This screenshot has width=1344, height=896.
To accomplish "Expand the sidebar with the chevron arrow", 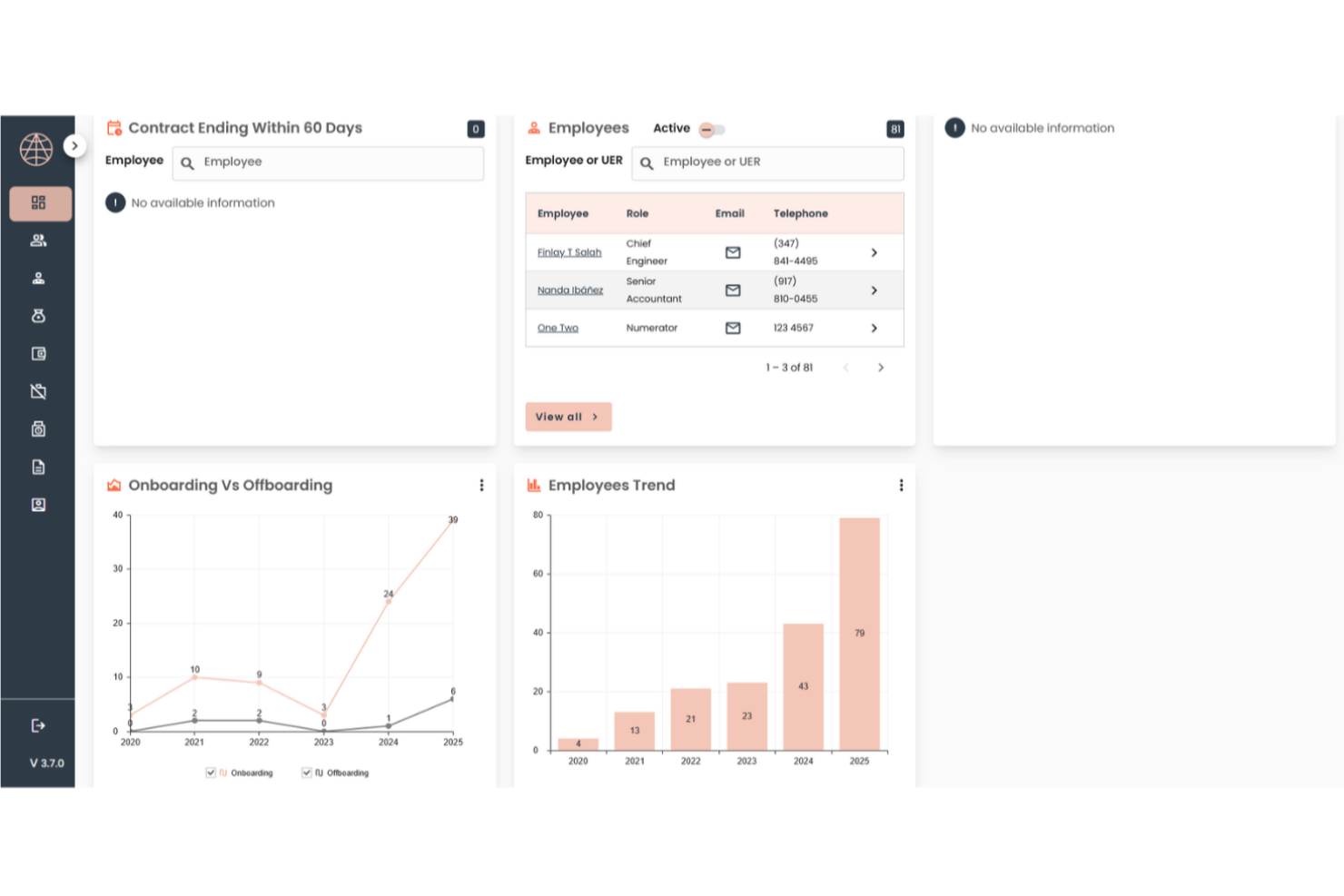I will pos(74,145).
